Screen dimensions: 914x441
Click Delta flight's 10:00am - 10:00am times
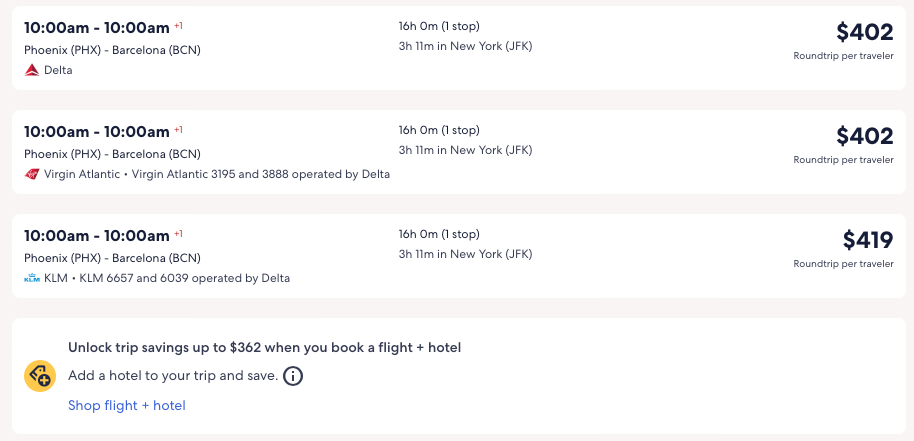tap(97, 27)
